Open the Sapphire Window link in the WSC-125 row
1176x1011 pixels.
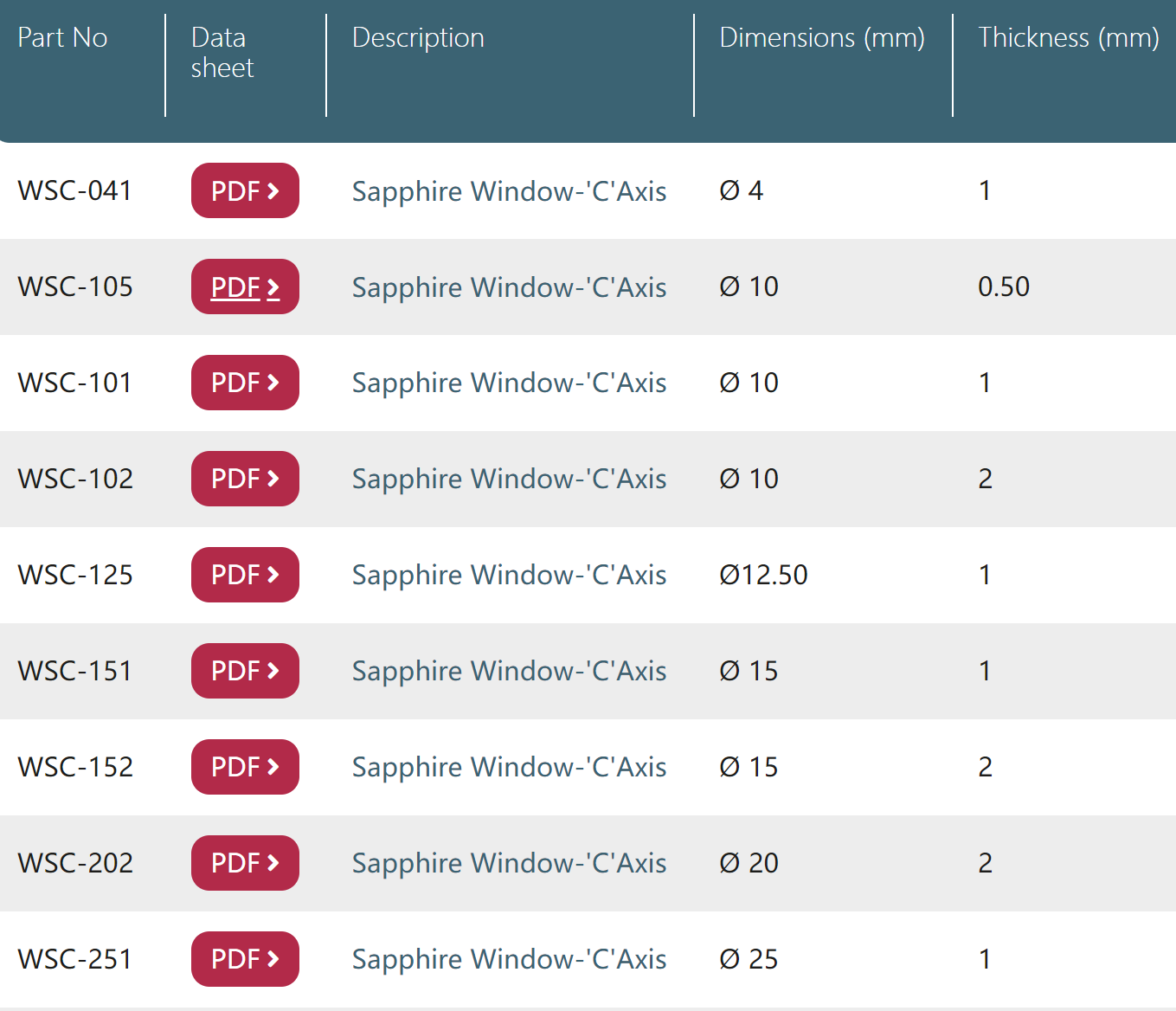click(x=509, y=576)
